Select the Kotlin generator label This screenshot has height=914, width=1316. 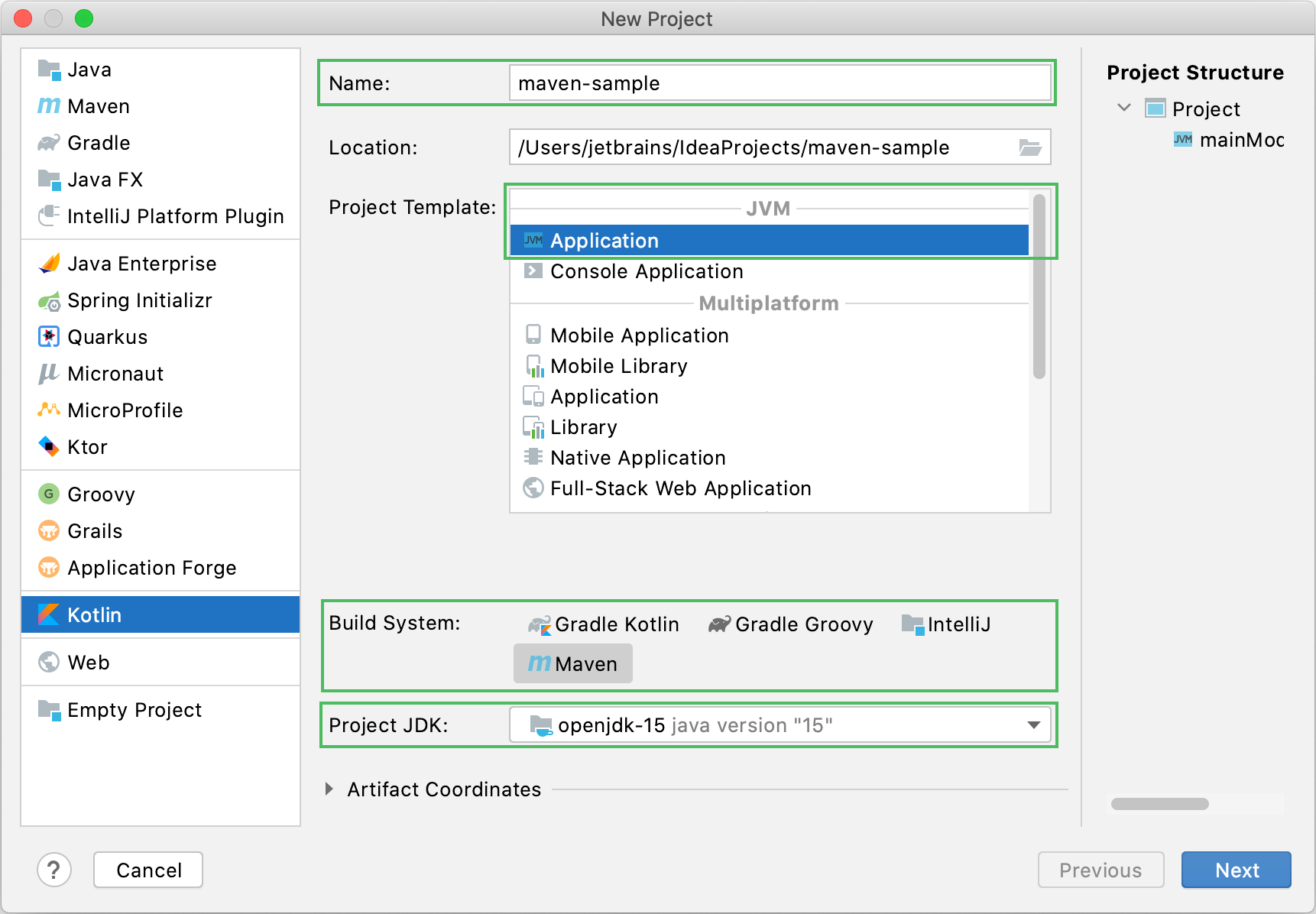point(94,615)
